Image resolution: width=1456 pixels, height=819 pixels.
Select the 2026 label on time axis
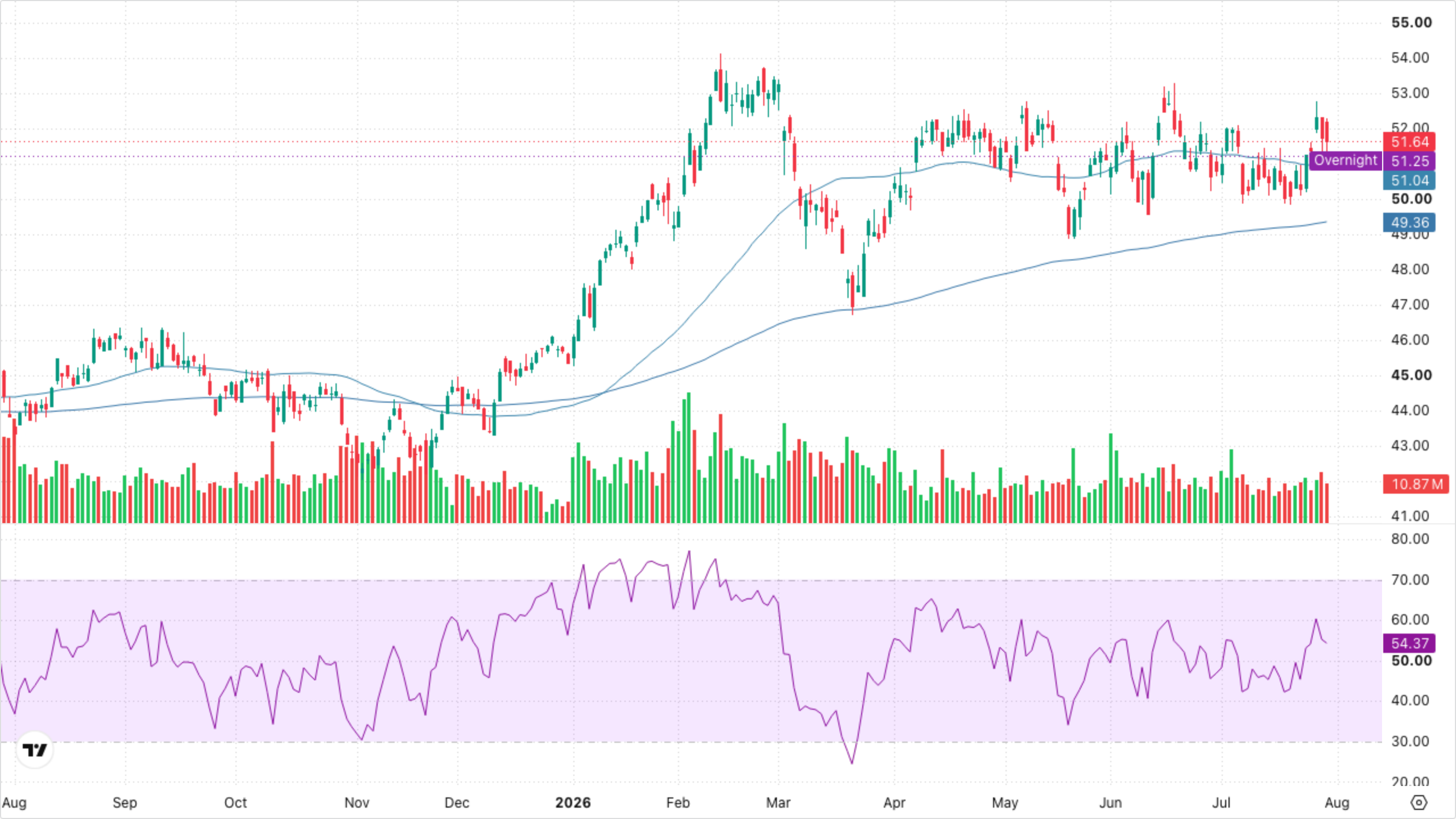tap(573, 803)
